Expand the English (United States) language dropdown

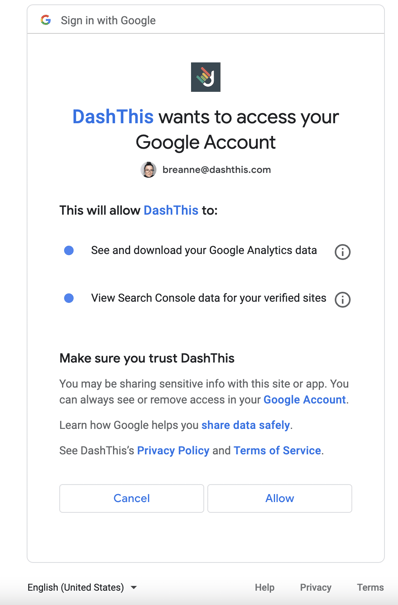pos(82,587)
